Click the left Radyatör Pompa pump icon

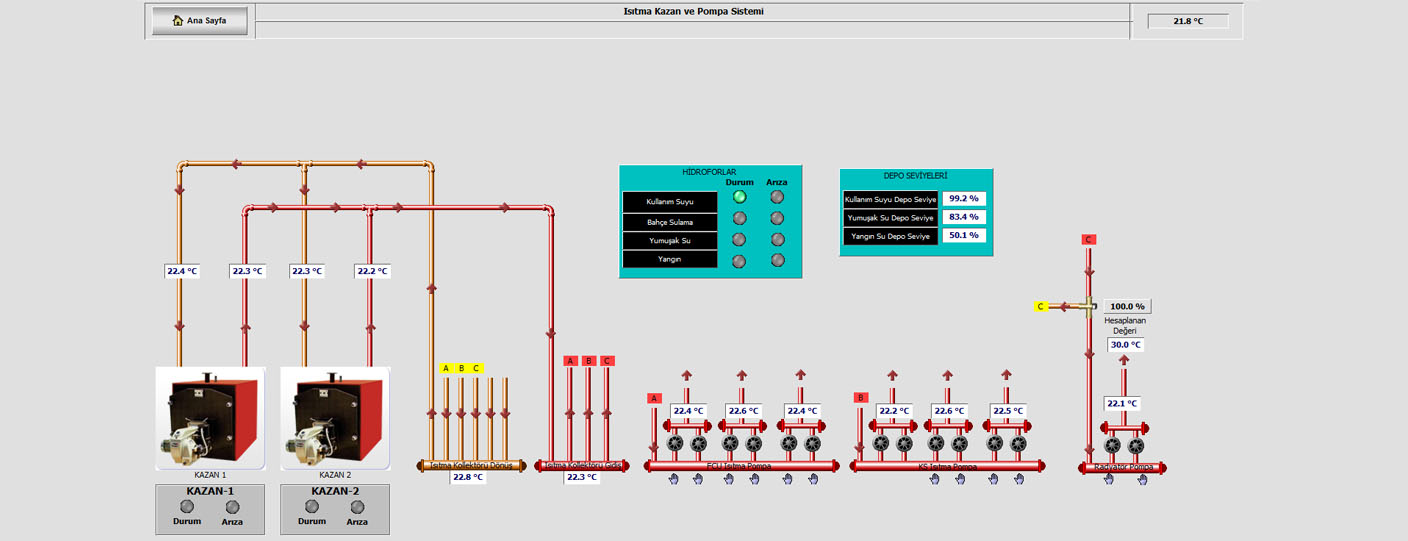coord(1111,446)
